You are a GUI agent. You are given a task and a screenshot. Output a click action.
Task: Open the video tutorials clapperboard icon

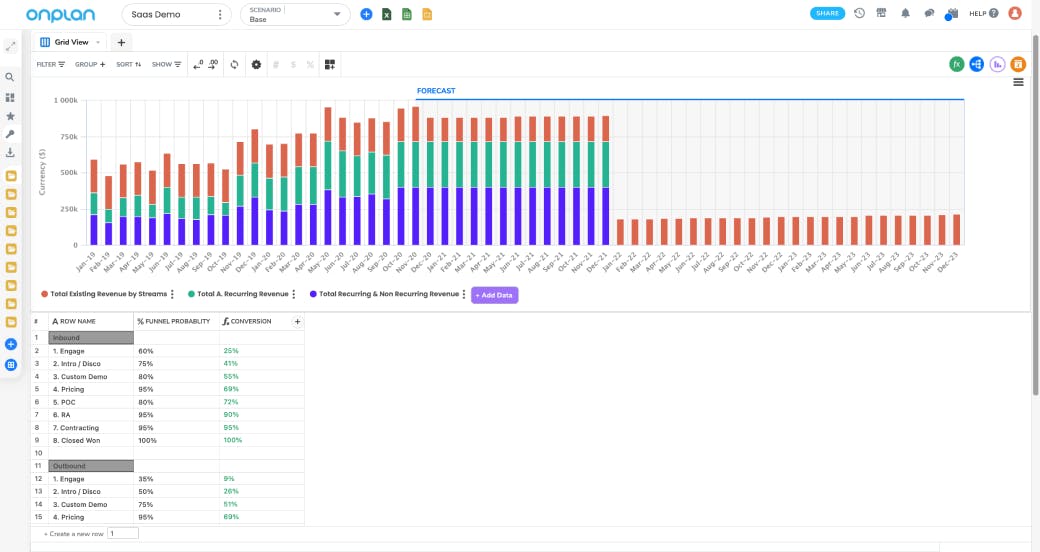(x=952, y=13)
